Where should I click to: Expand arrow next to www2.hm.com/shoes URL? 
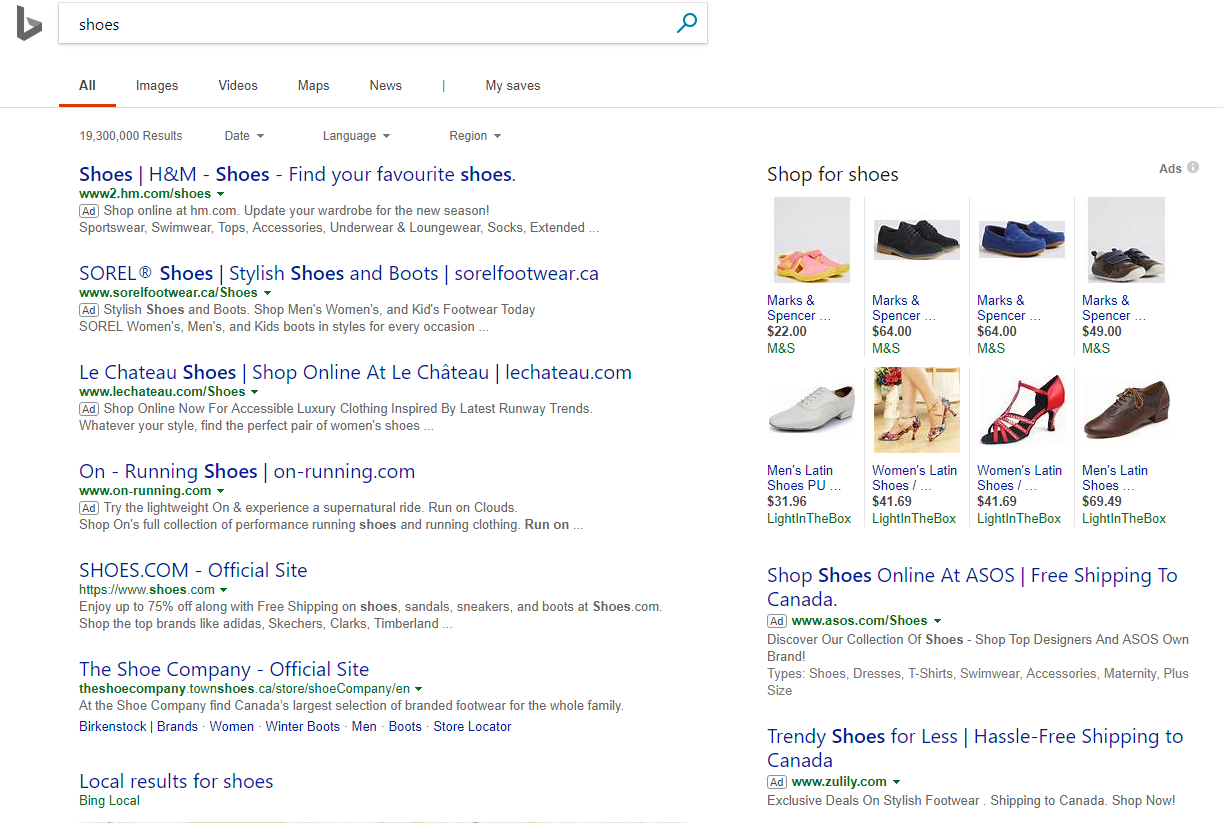(x=220, y=194)
